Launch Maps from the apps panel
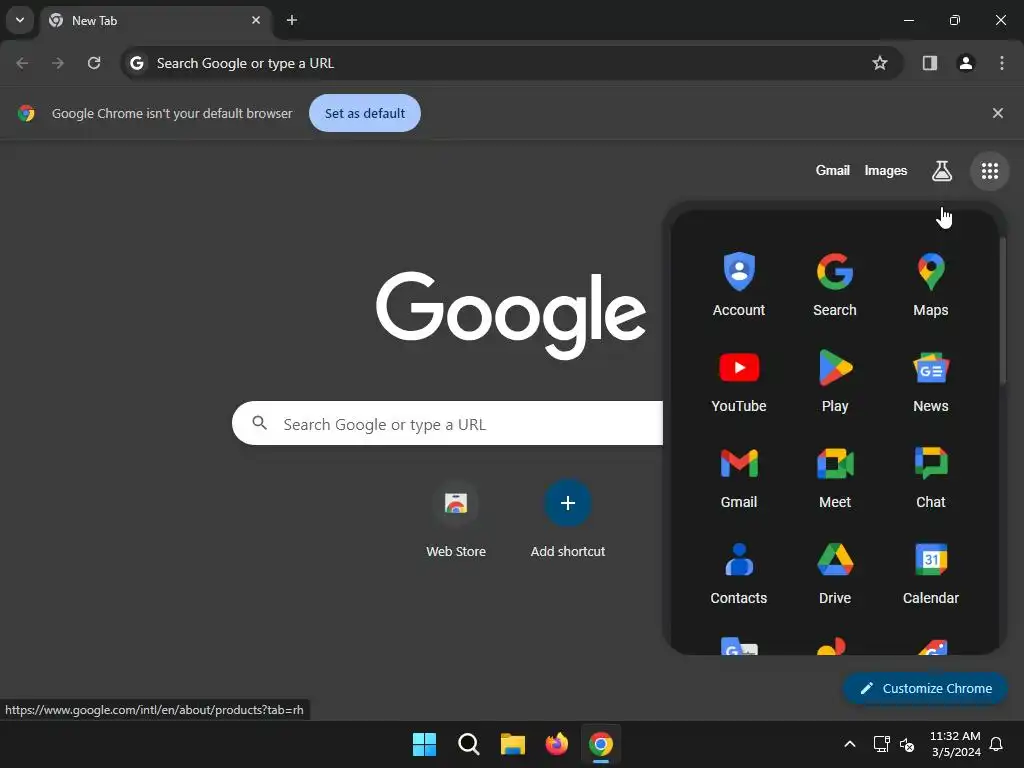This screenshot has width=1024, height=768. pos(931,284)
